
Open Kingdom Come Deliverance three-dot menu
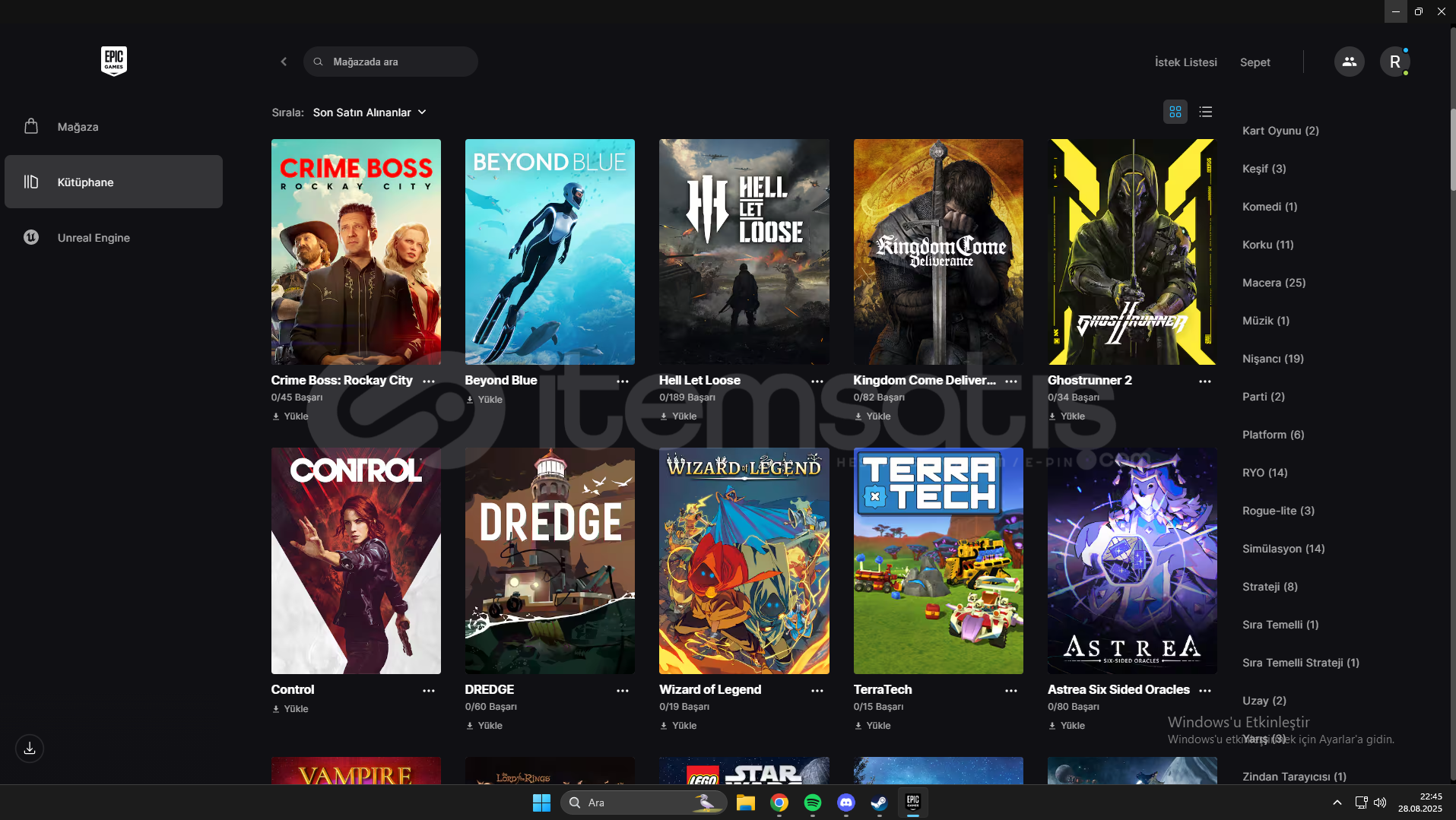click(1011, 381)
